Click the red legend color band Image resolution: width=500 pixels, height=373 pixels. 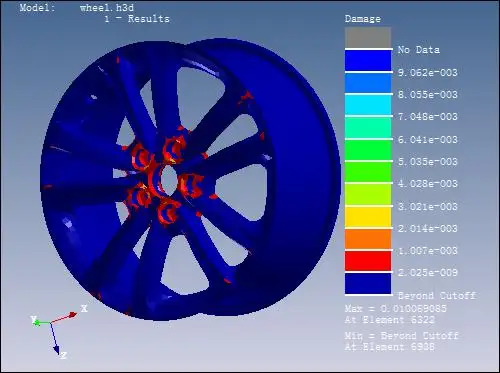click(x=368, y=261)
